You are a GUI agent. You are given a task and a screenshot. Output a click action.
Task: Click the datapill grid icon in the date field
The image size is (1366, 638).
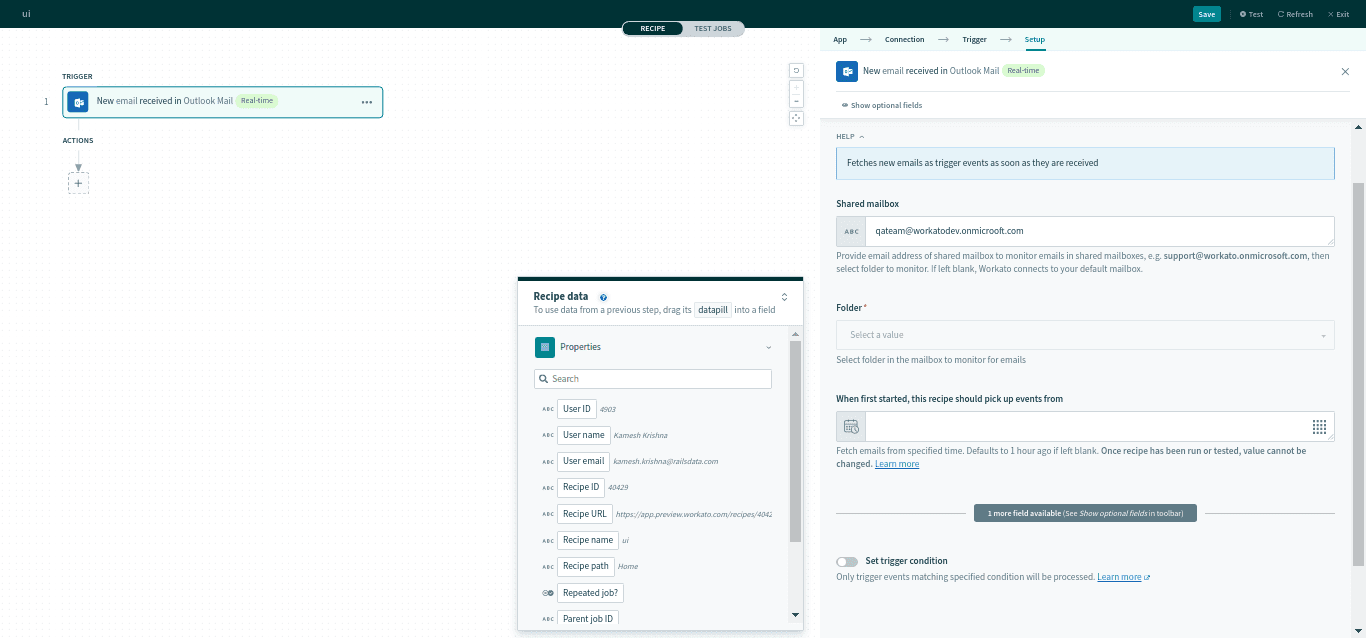(1319, 425)
